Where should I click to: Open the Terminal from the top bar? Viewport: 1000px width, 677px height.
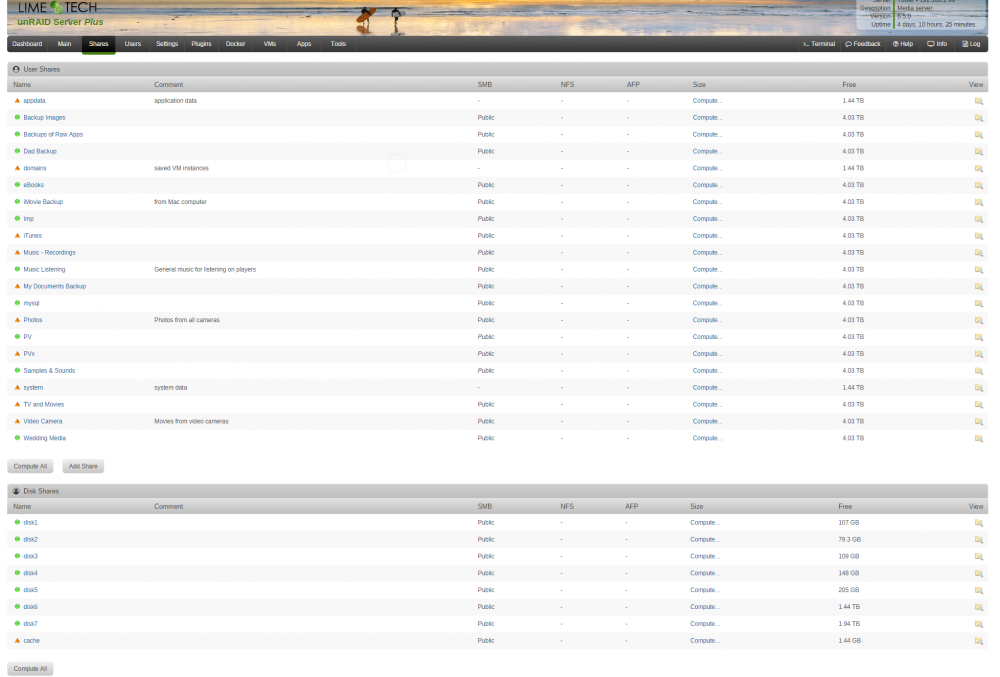coord(819,44)
